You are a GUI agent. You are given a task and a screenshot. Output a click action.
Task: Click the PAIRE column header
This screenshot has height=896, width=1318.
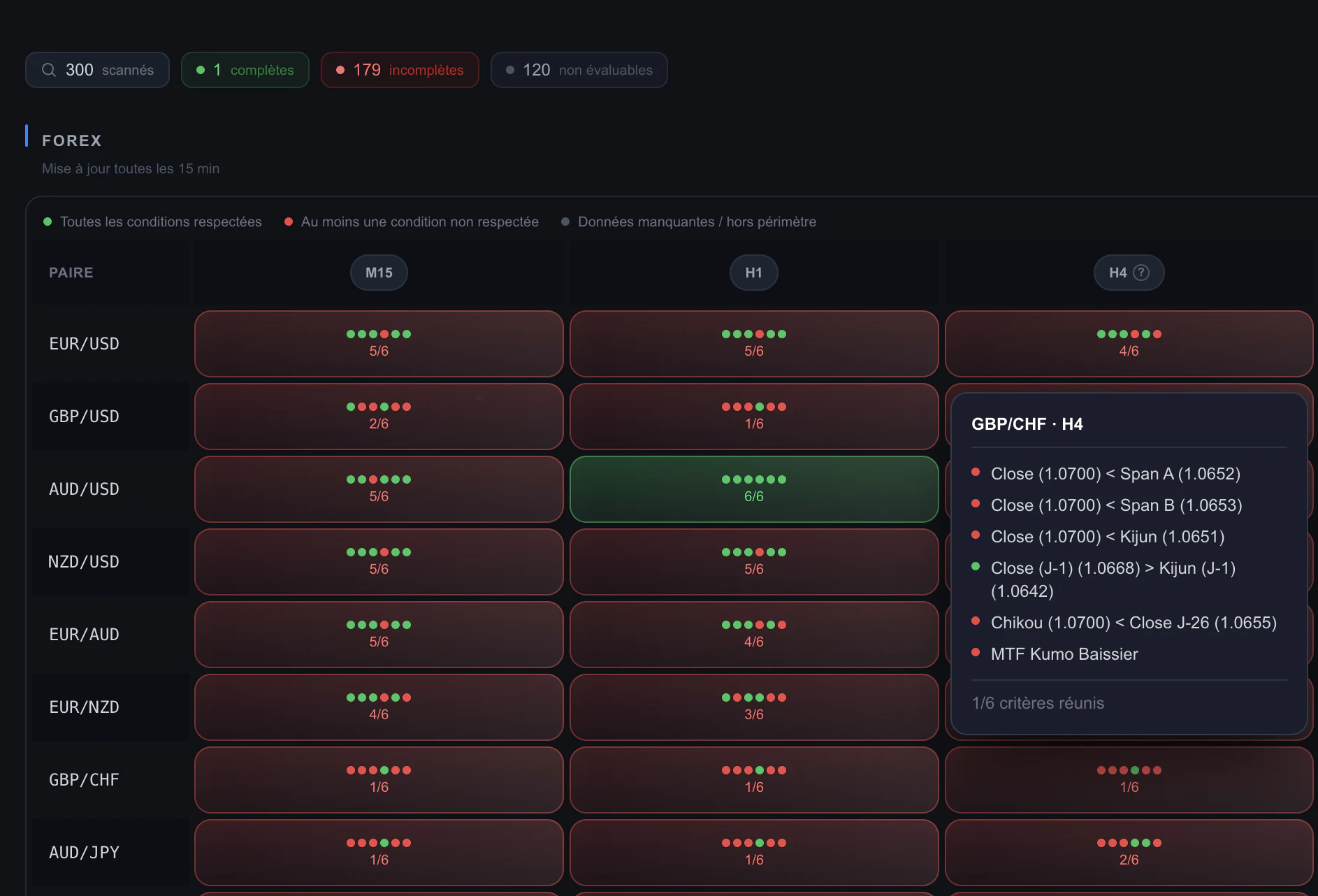tap(71, 273)
